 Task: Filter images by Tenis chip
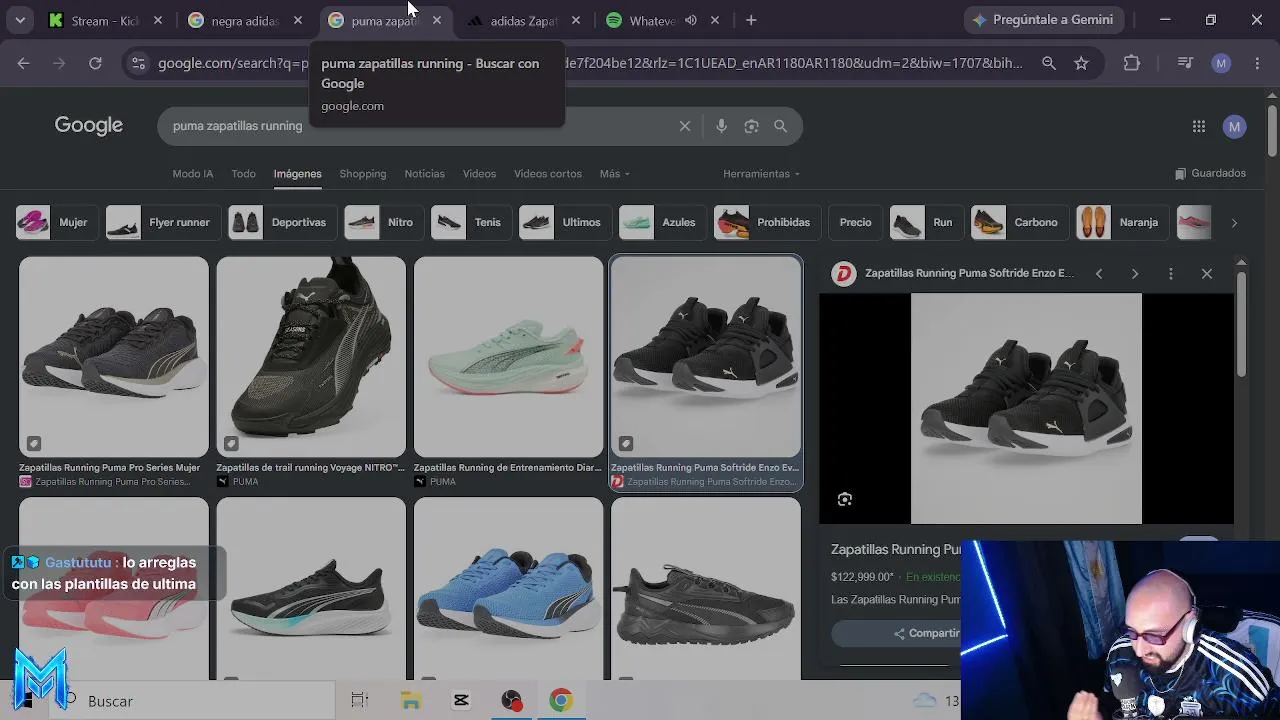[470, 222]
